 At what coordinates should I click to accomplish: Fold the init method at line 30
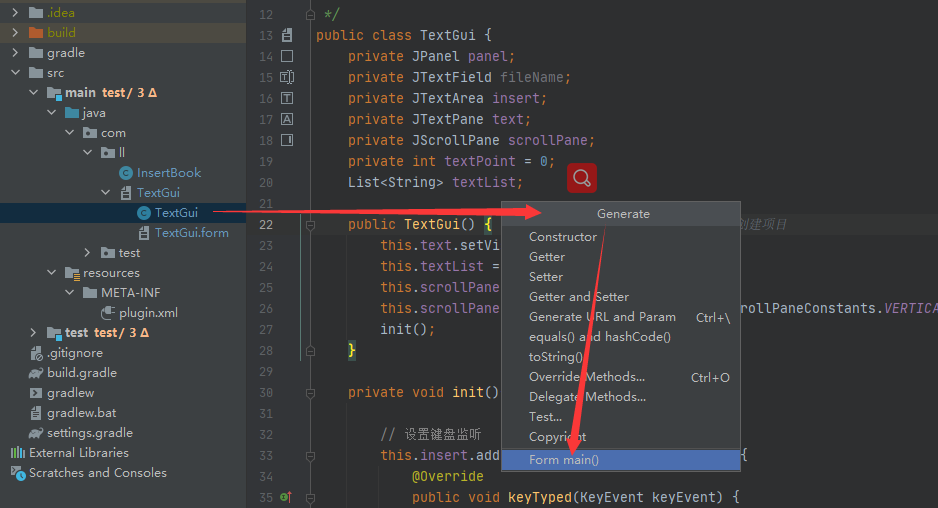(310, 393)
